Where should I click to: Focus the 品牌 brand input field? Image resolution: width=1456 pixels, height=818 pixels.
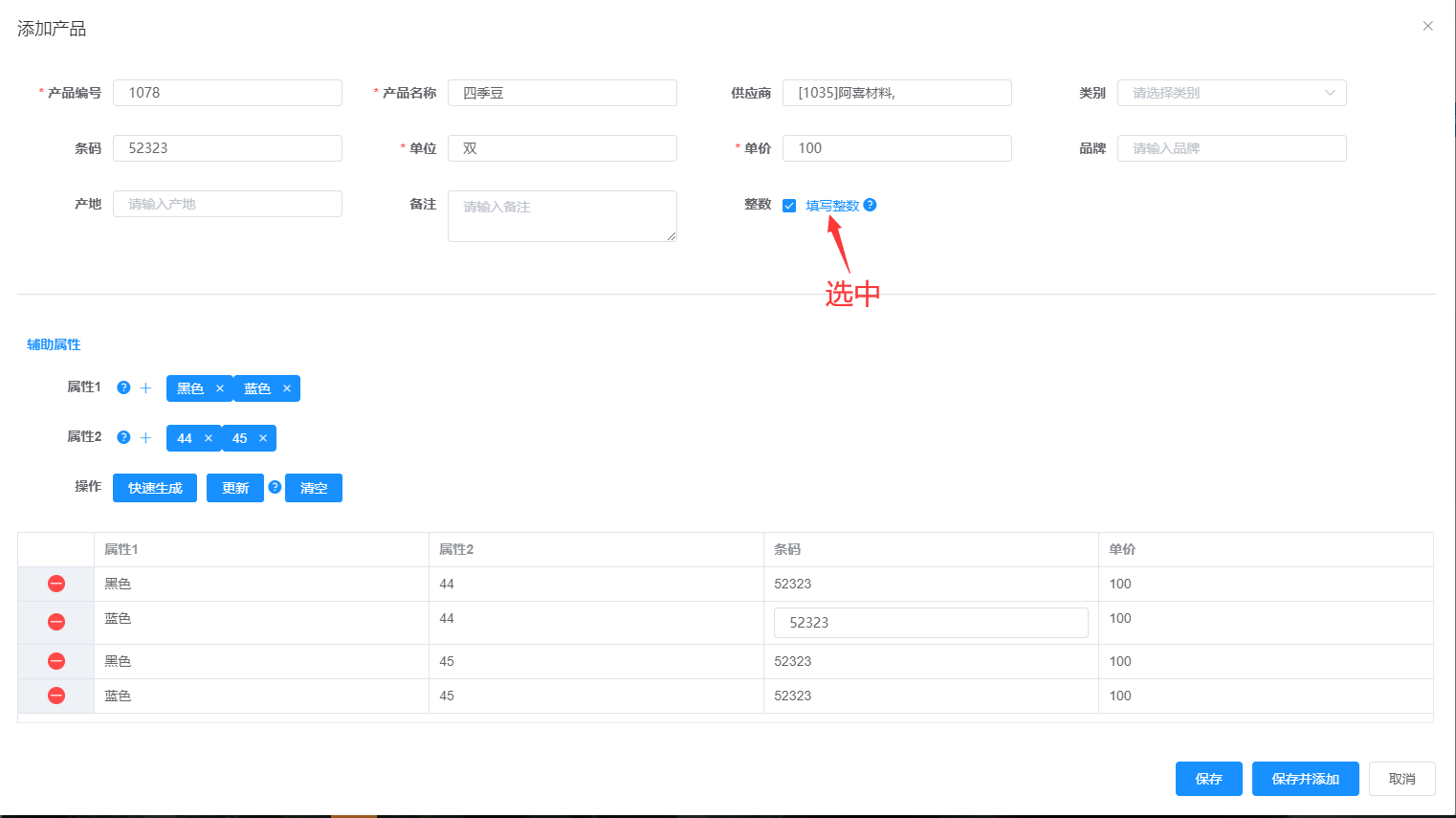tap(1231, 148)
